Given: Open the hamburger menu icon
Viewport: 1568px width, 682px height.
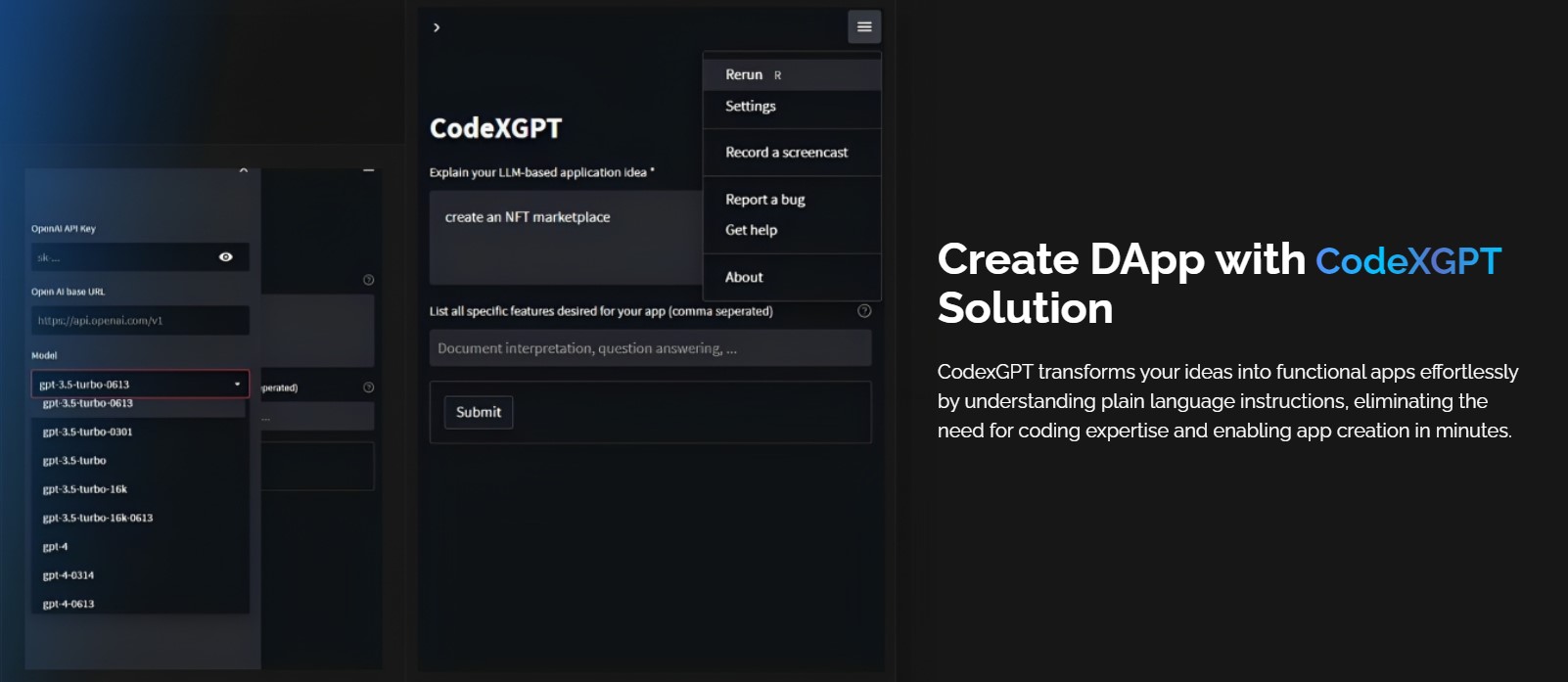Looking at the screenshot, I should pos(864,26).
